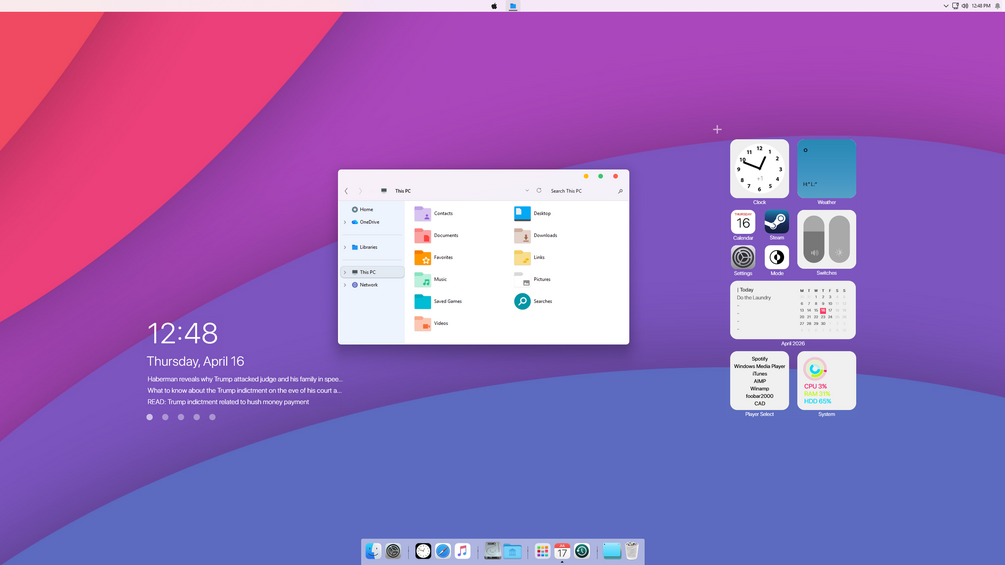
Task: Launch Safari from the dock
Action: [443, 551]
